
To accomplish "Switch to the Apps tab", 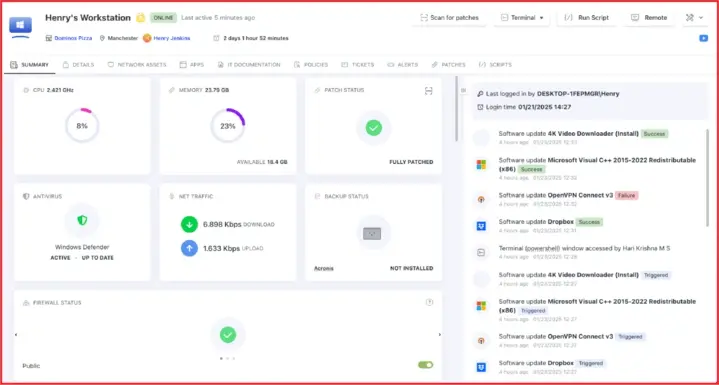I will click(192, 65).
